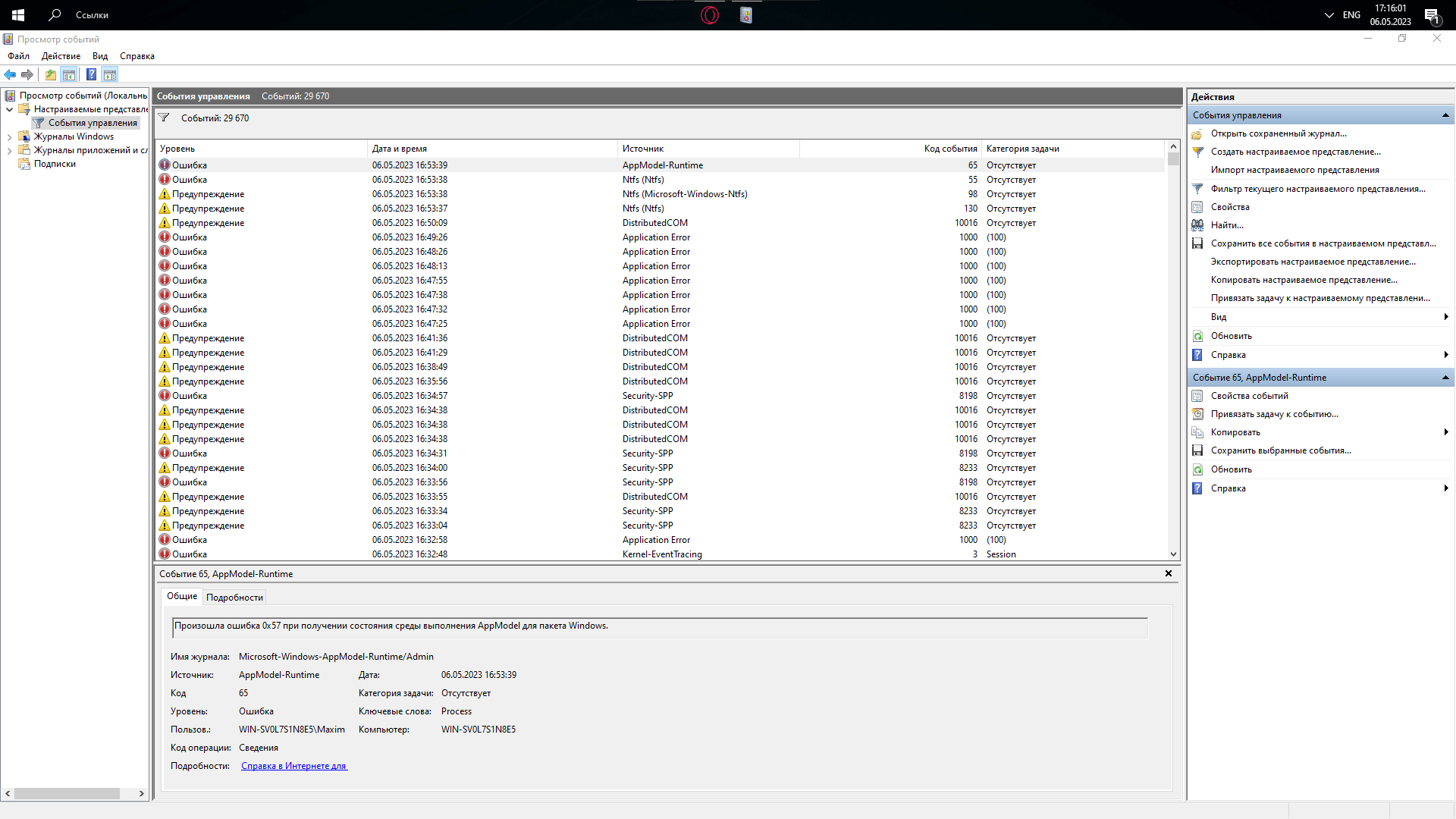The height and width of the screenshot is (819, 1456).
Task: Open the Вид menu in the menu bar
Action: click(x=100, y=56)
